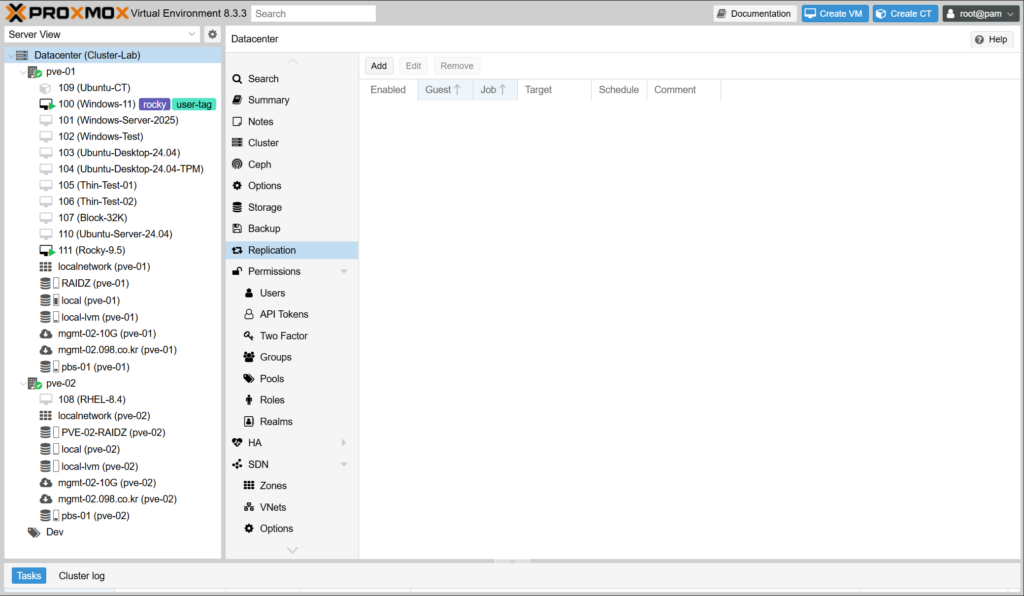Open the Server View dropdown
The height and width of the screenshot is (596, 1024).
pyautogui.click(x=192, y=34)
